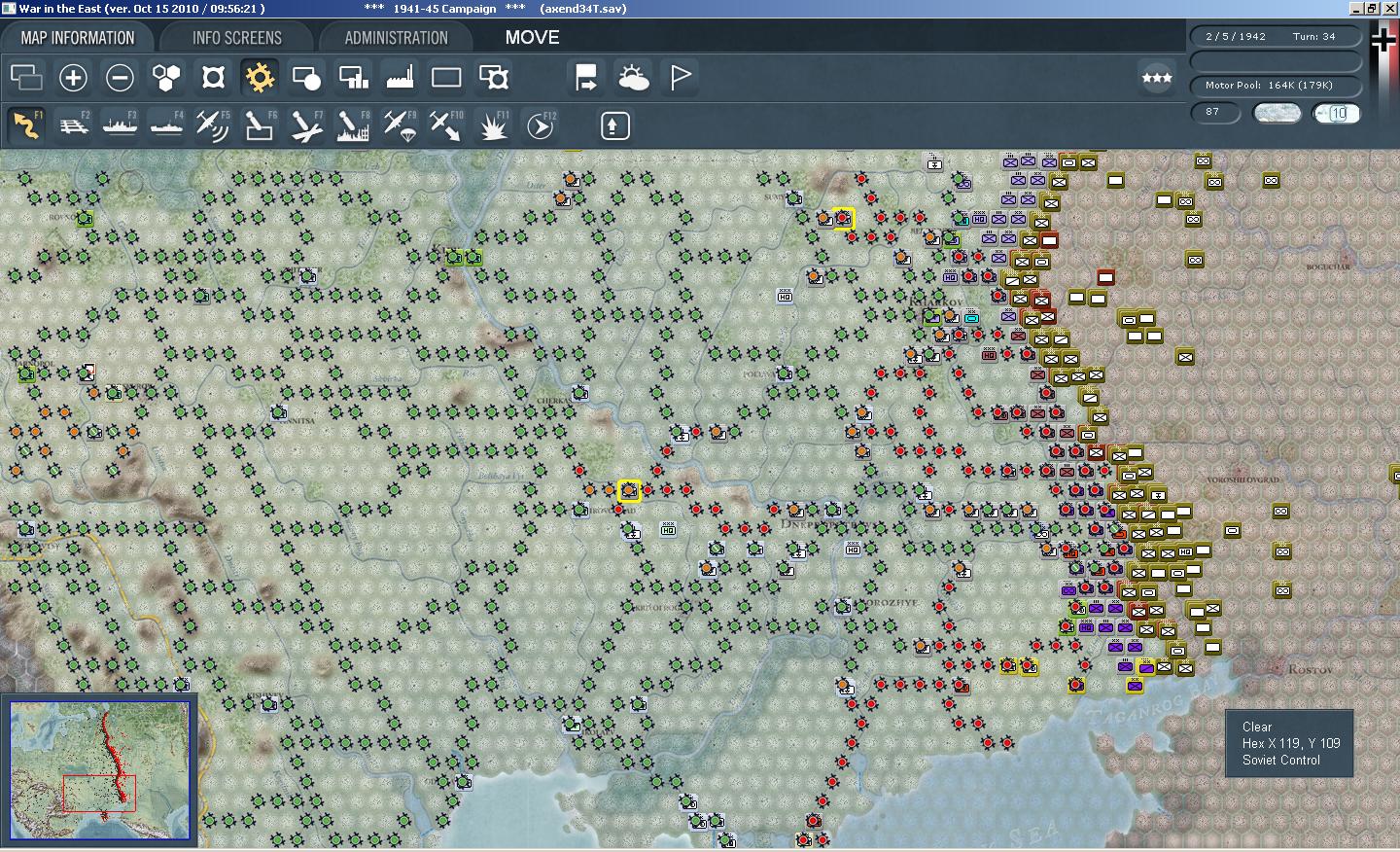Viewport: 1400px width, 852px height.
Task: Select the F6 Bomb Unit mode icon
Action: [260, 125]
